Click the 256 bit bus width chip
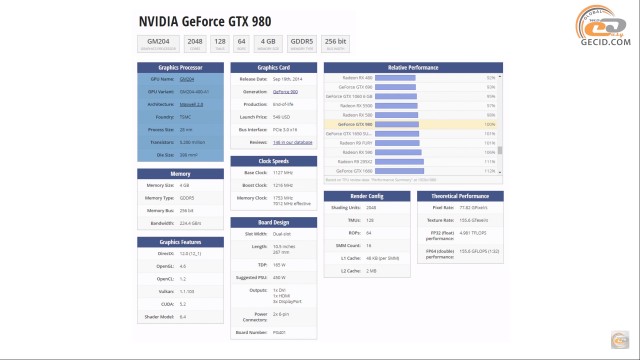Viewport: 640px width, 360px height. 336,44
